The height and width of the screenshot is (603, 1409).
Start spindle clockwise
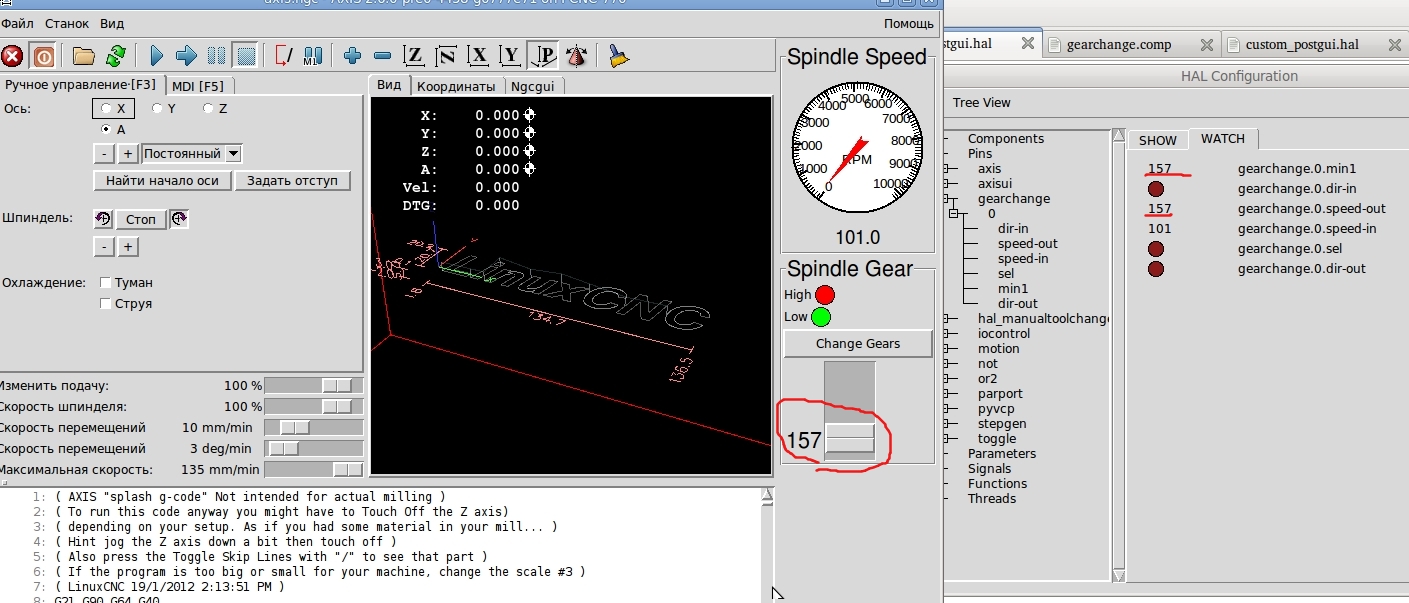(179, 219)
